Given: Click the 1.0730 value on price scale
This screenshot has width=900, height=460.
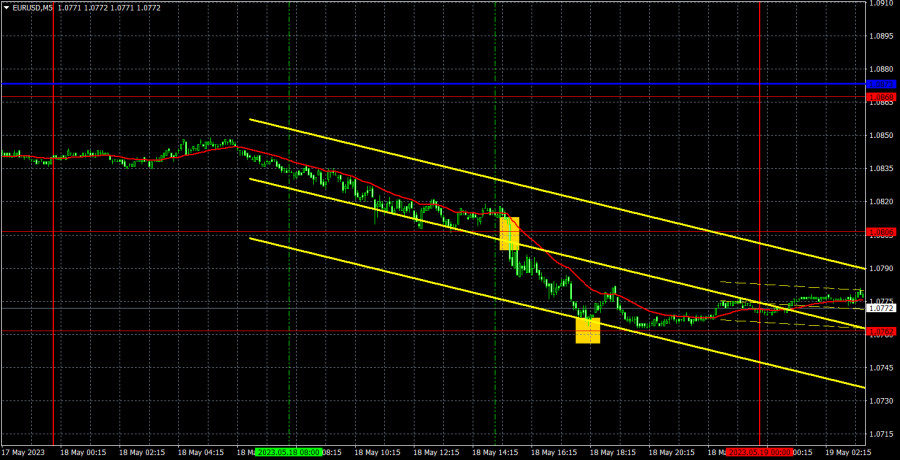Looking at the screenshot, I should (881, 401).
